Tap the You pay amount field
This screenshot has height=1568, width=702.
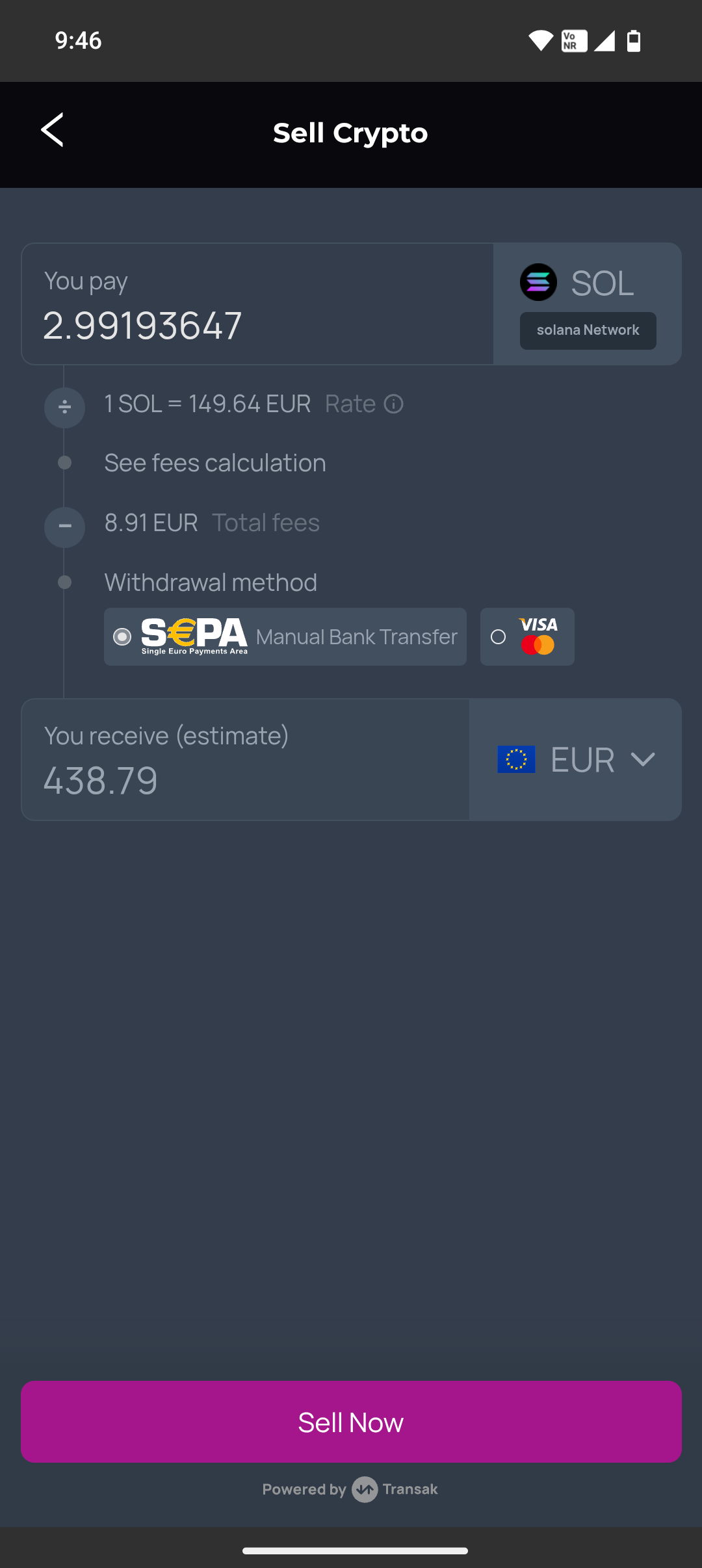point(257,325)
